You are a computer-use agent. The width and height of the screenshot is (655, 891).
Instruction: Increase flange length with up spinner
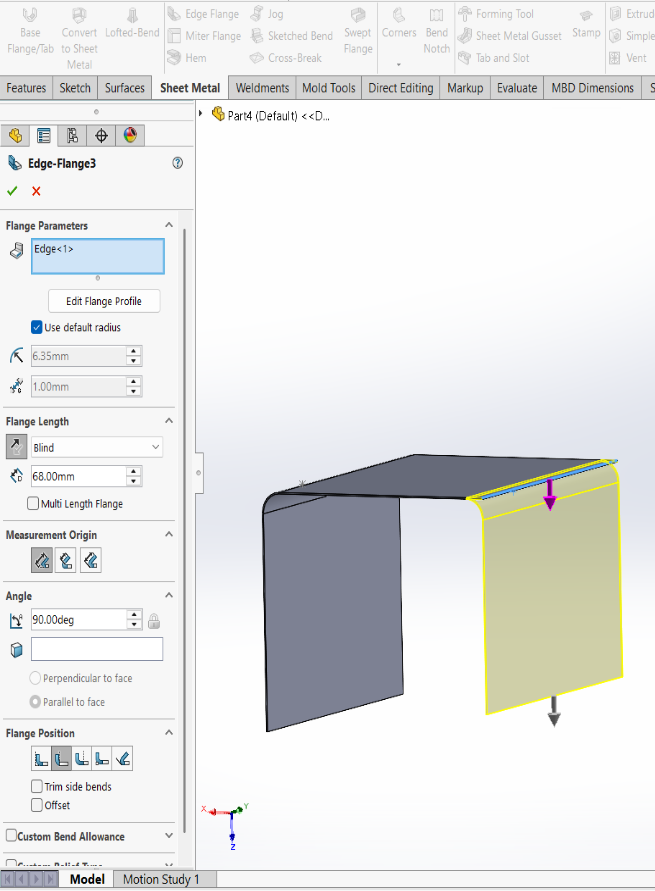pyautogui.click(x=133, y=472)
